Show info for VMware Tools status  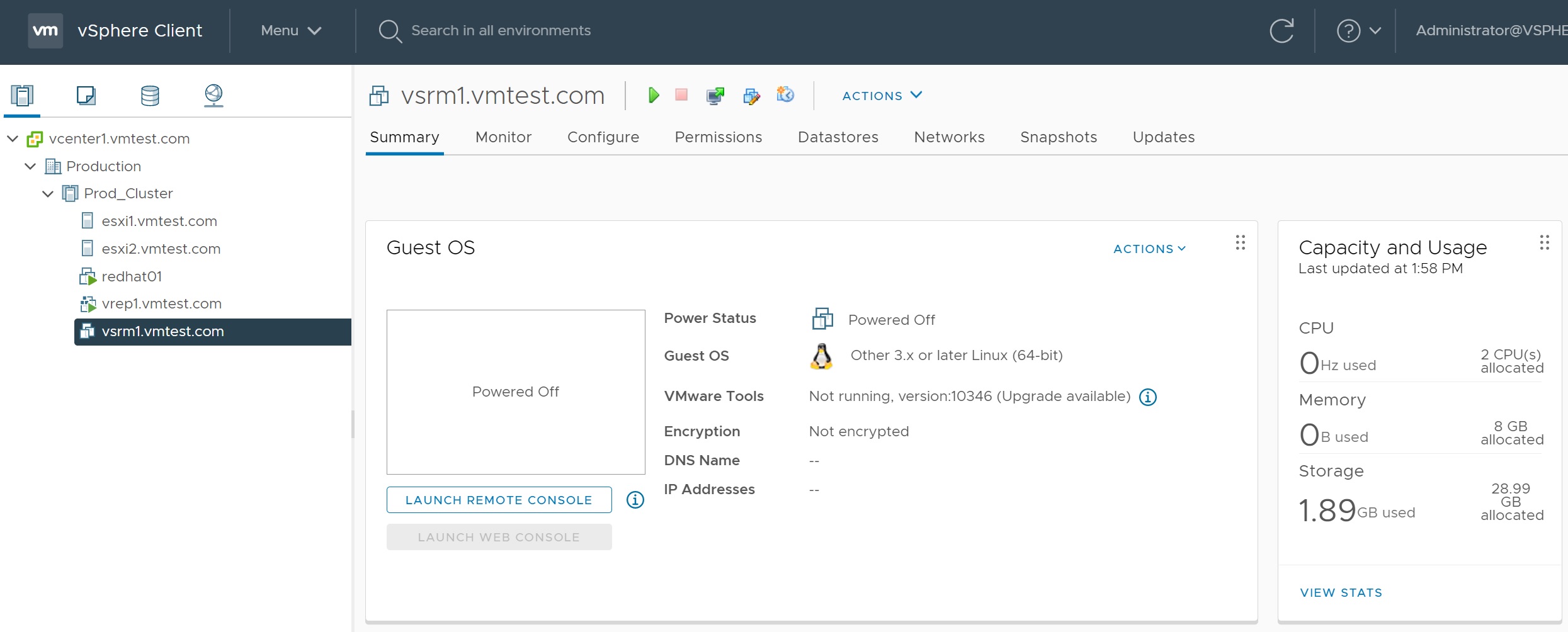coord(1148,397)
